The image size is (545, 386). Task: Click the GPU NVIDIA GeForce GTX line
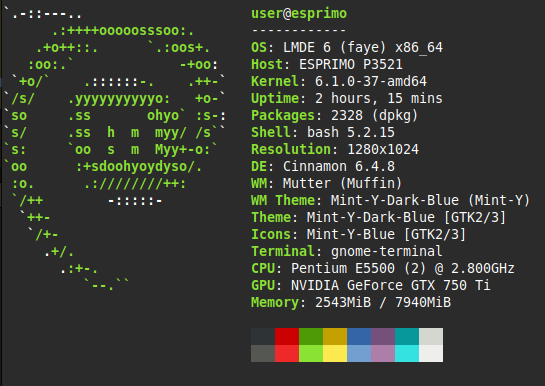click(x=371, y=285)
